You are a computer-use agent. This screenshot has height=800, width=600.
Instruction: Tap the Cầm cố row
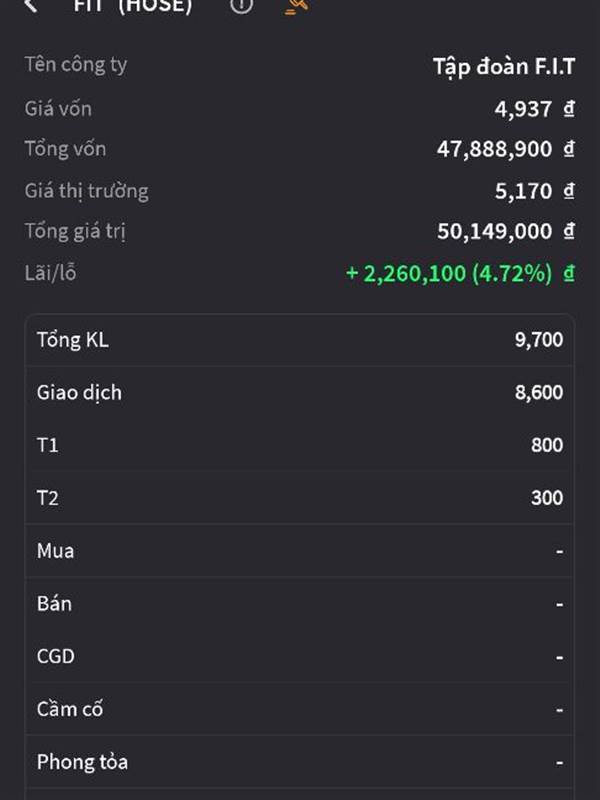[300, 710]
